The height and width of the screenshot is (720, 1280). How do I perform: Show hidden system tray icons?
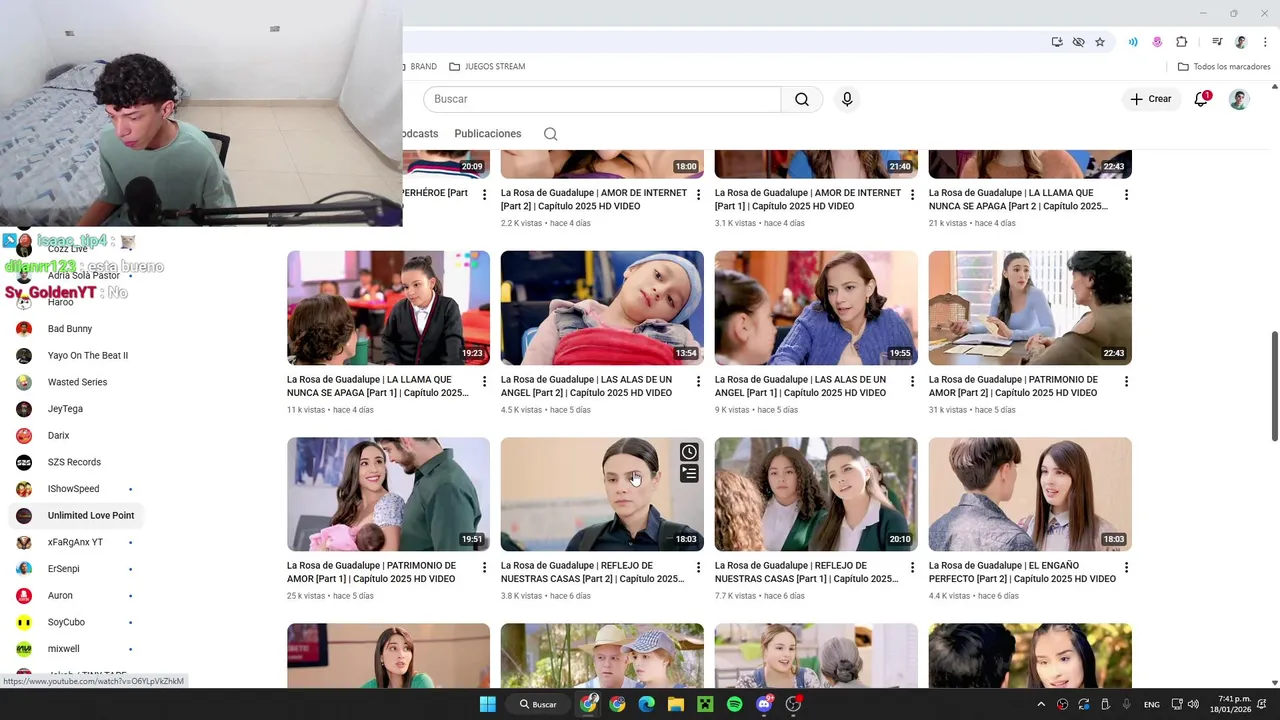tap(1041, 704)
